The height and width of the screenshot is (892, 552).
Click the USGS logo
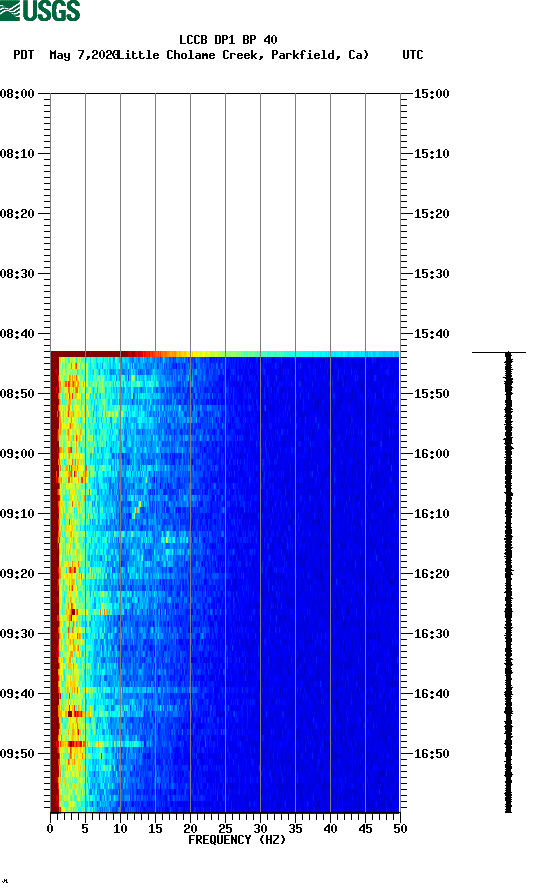[x=40, y=11]
